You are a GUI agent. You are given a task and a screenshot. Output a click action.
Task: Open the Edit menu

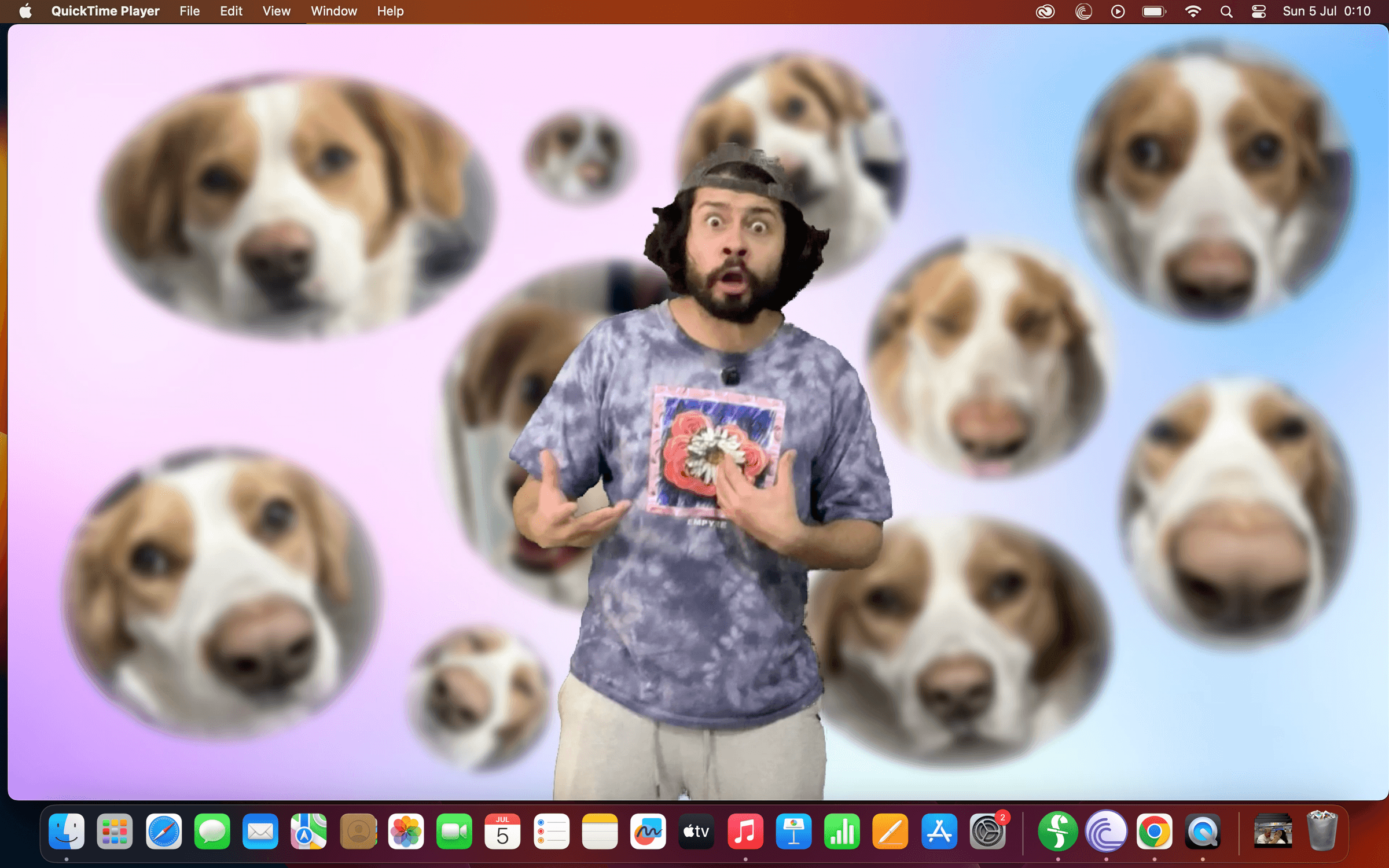click(x=231, y=11)
